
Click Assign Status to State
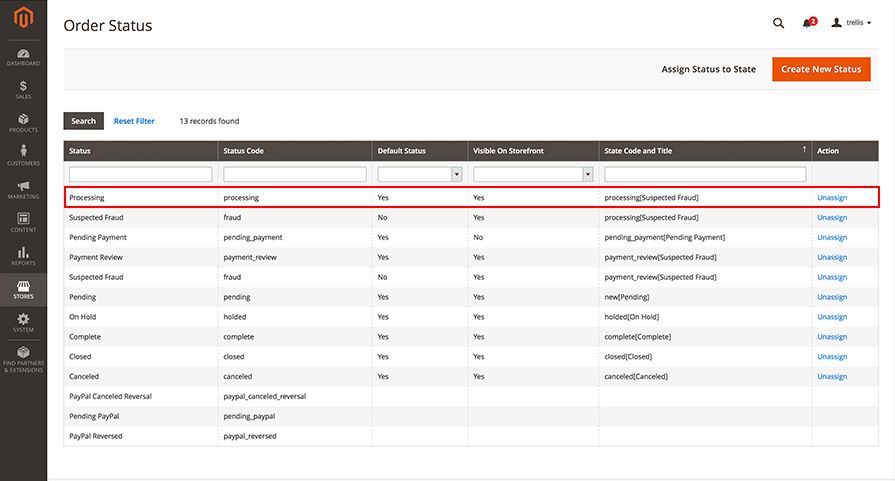708,69
